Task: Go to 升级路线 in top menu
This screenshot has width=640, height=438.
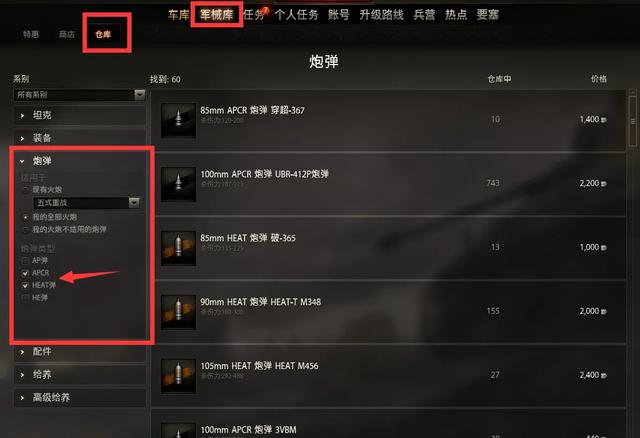Action: pos(381,15)
